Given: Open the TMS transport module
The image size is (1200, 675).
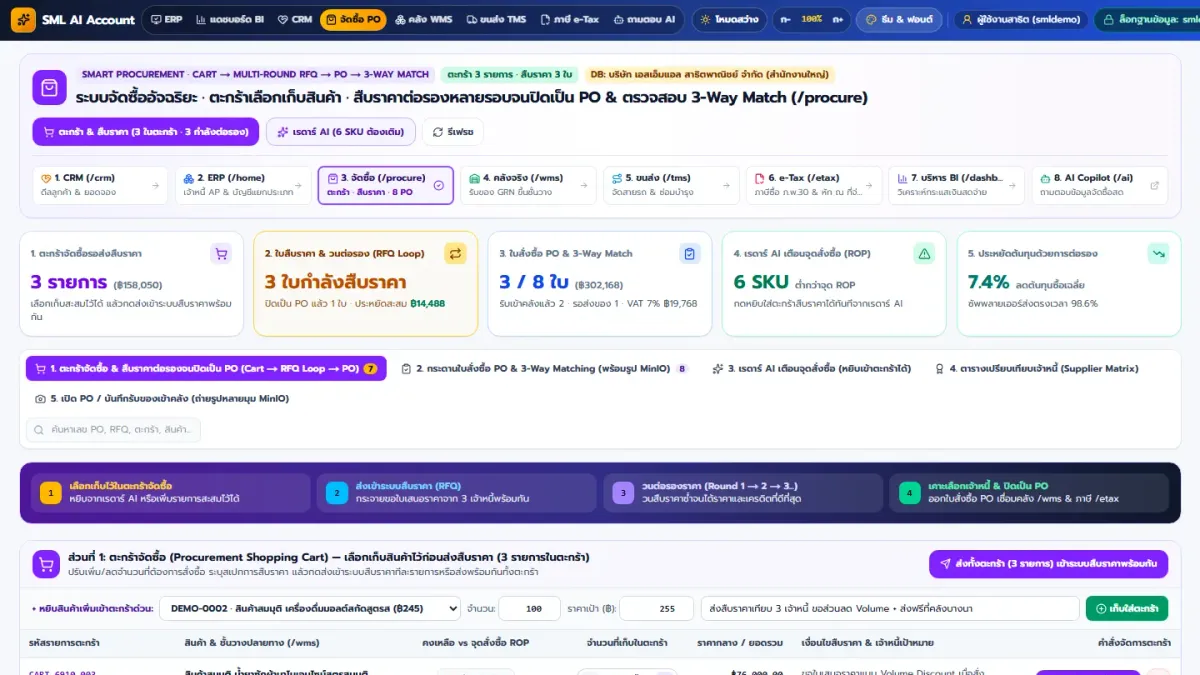Looking at the screenshot, I should point(497,19).
